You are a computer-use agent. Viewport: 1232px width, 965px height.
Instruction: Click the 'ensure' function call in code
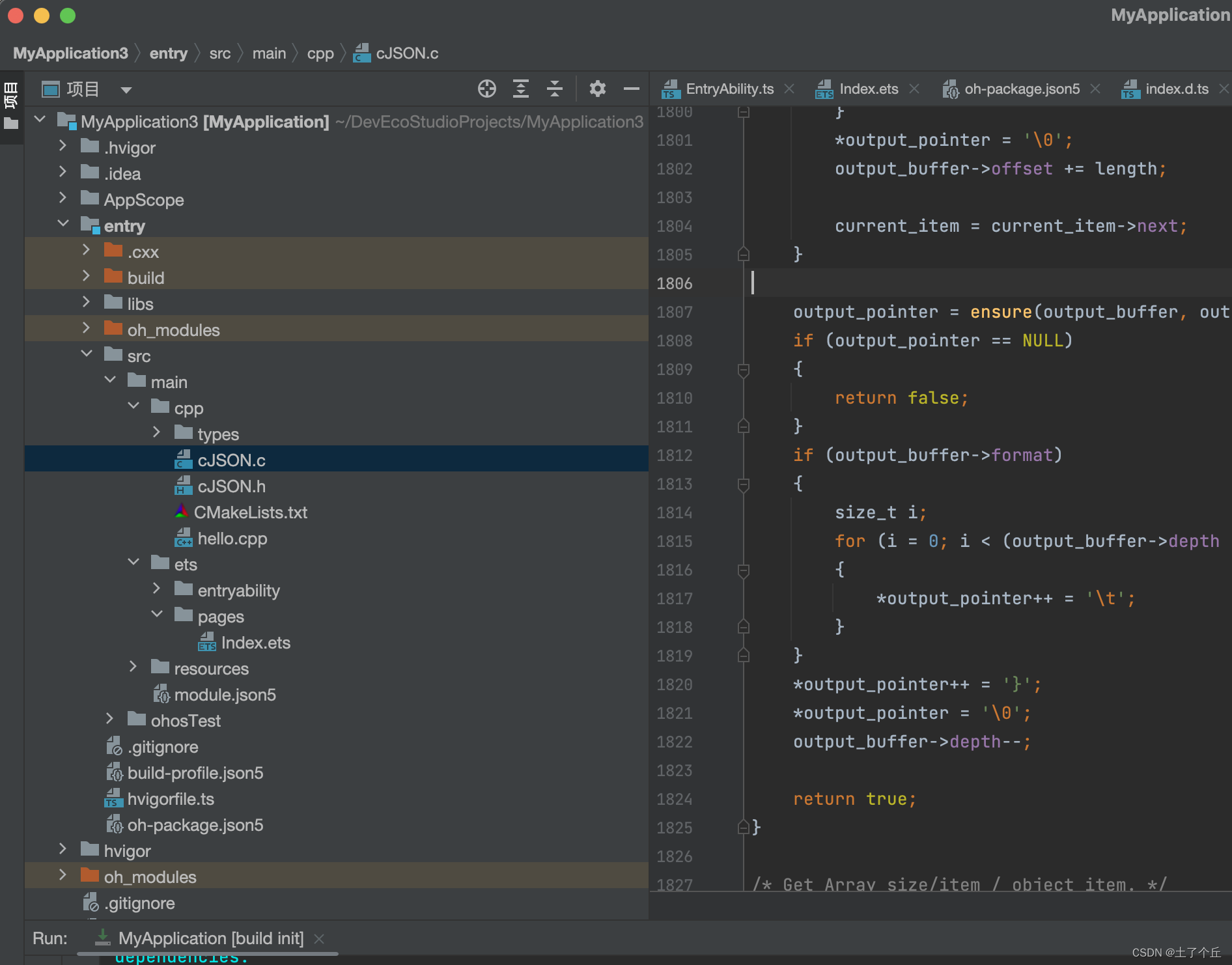[x=1001, y=312]
